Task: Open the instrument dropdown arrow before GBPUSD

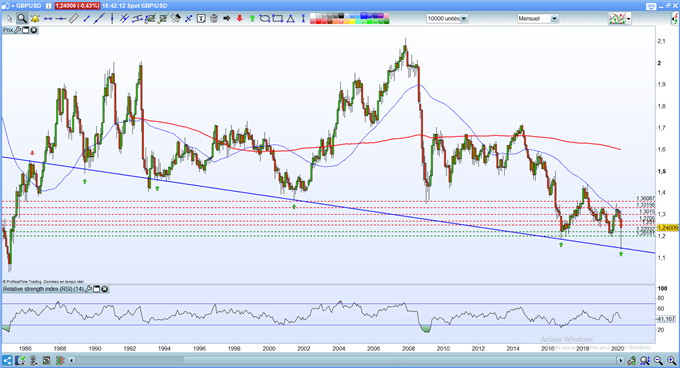Action: coord(12,6)
